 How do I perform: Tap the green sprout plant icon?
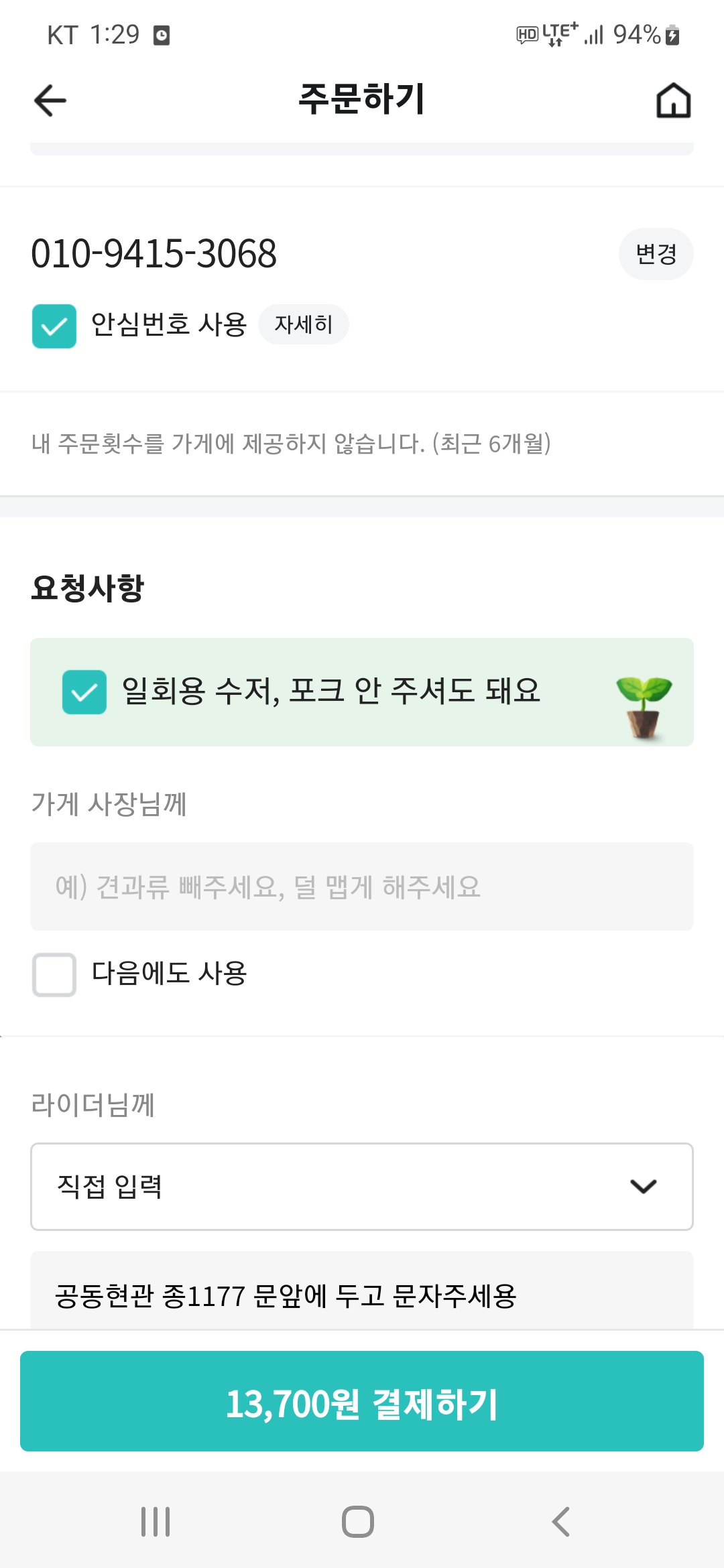click(644, 706)
